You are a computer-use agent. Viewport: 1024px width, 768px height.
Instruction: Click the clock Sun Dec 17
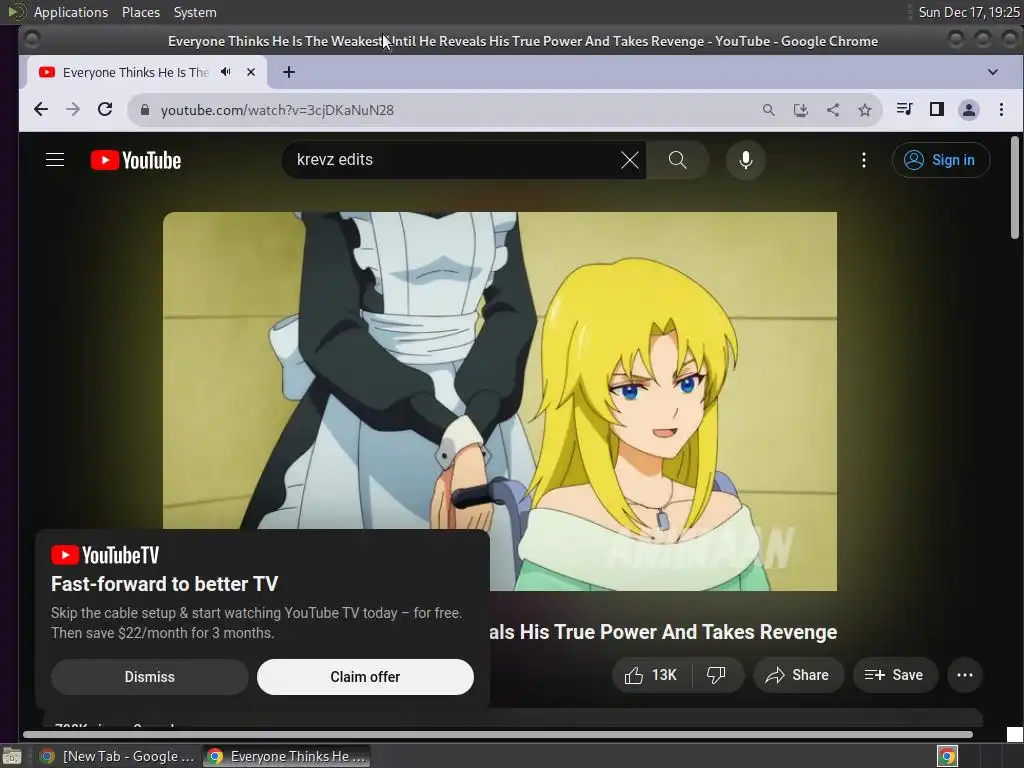point(968,12)
